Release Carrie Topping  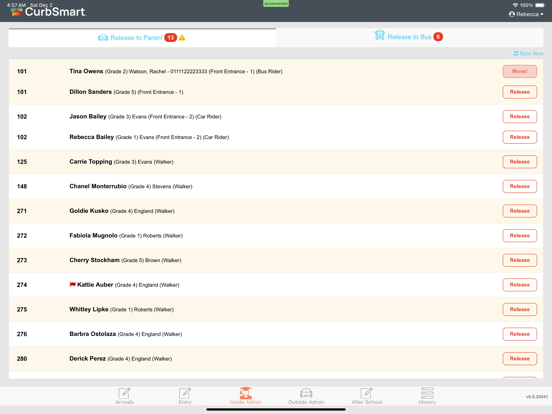520,162
